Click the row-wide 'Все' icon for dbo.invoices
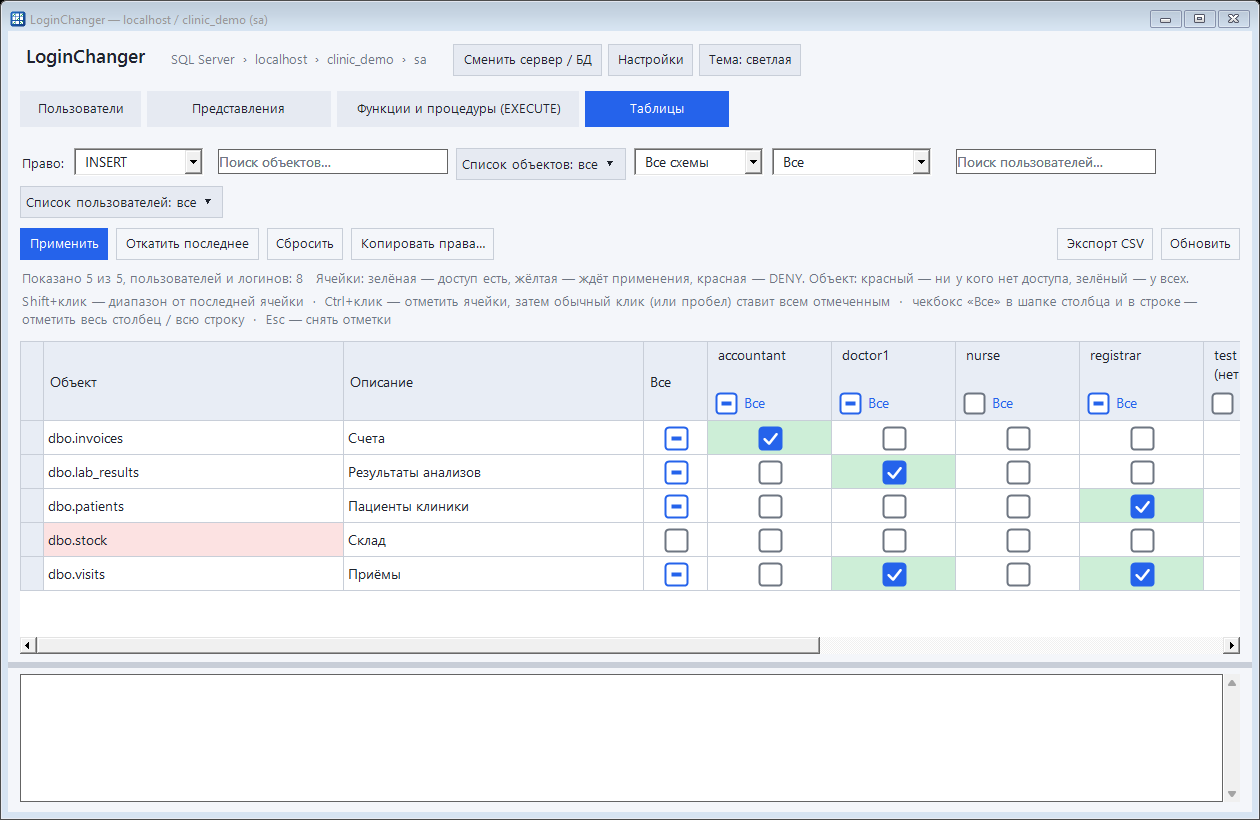Viewport: 1260px width, 820px height. [x=677, y=438]
